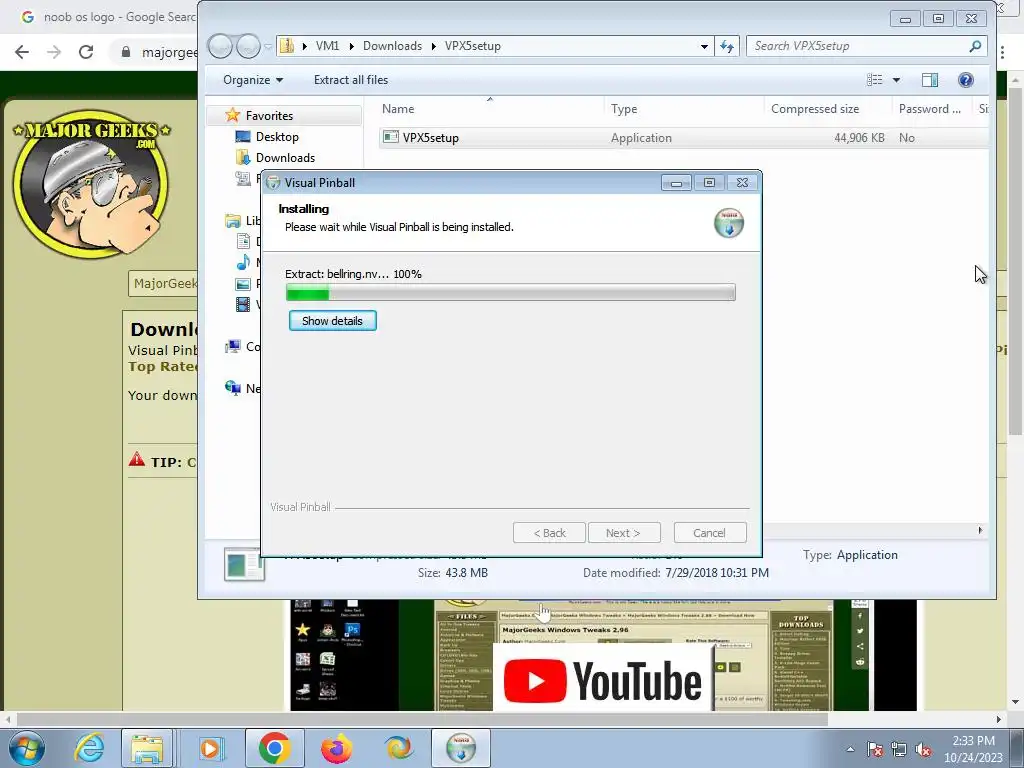Open Internet Explorer from the taskbar
This screenshot has width=1024, height=768.
point(89,748)
